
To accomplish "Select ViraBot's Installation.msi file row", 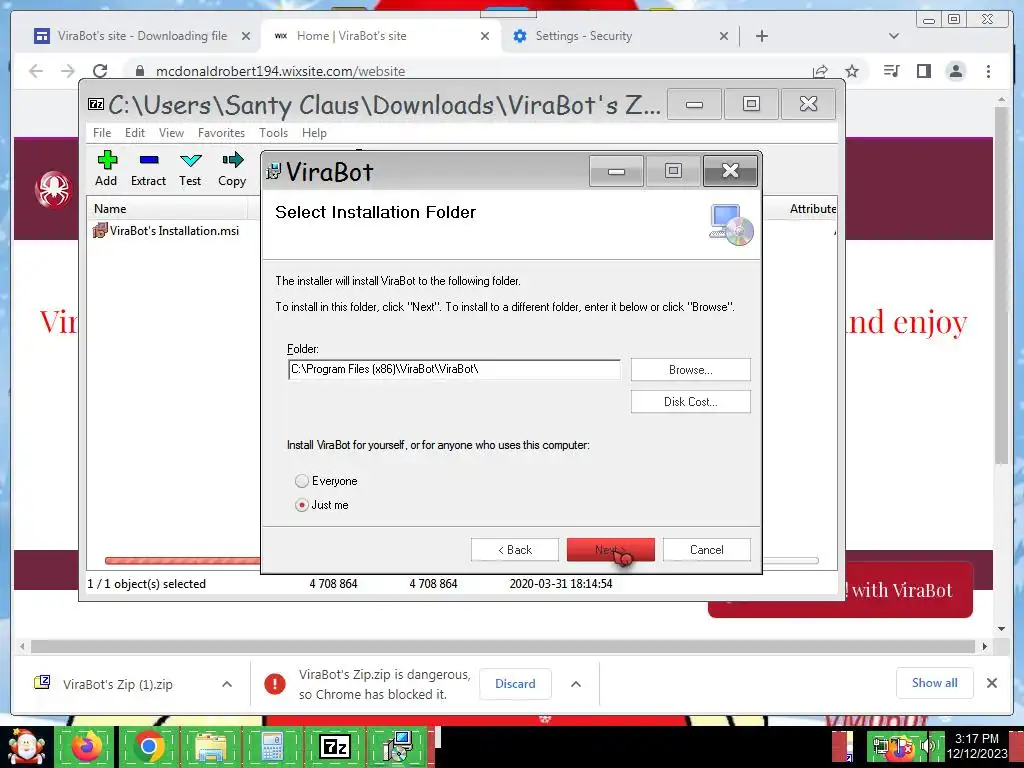I will pos(166,231).
